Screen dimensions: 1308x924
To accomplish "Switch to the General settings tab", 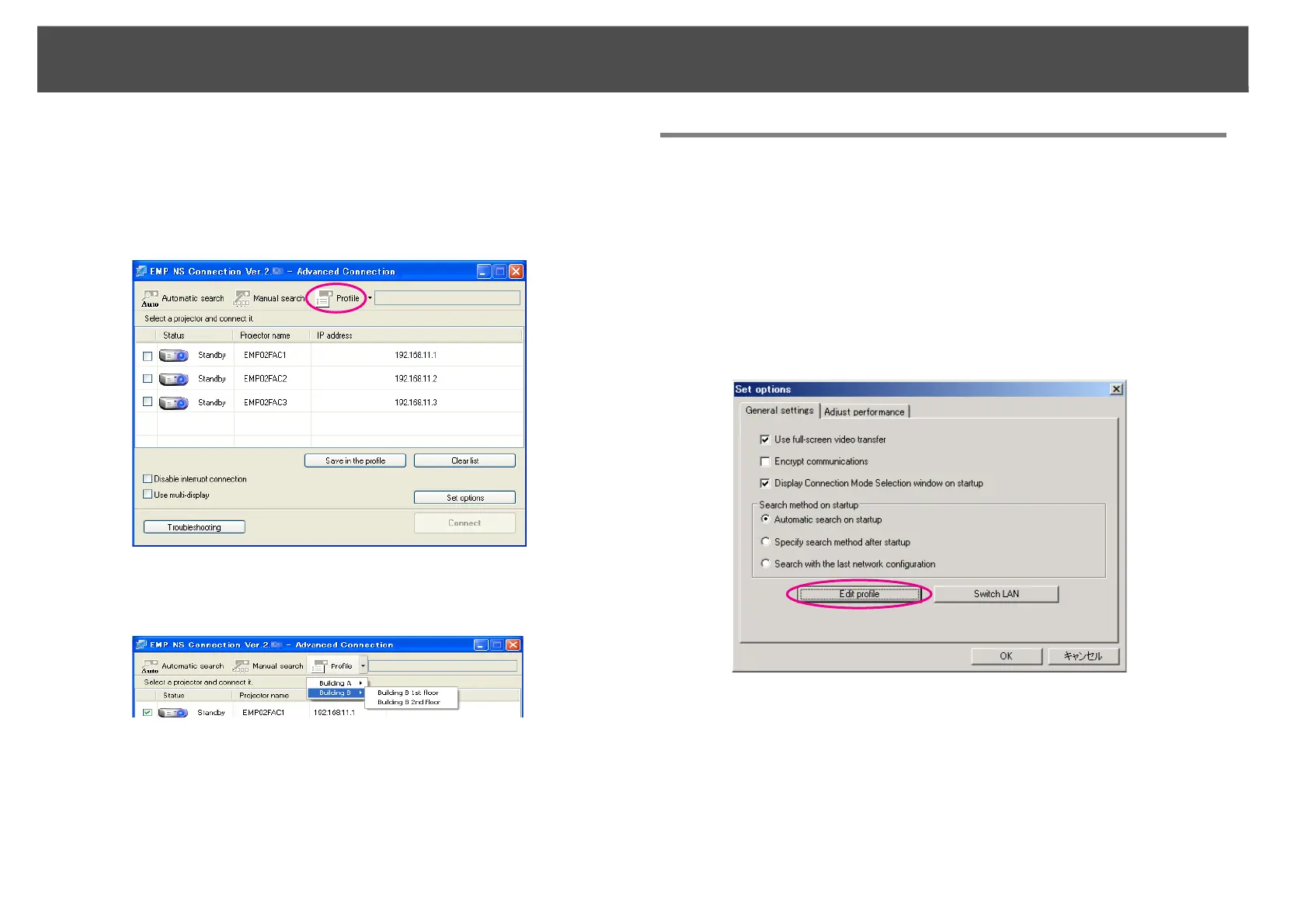I will 780,410.
